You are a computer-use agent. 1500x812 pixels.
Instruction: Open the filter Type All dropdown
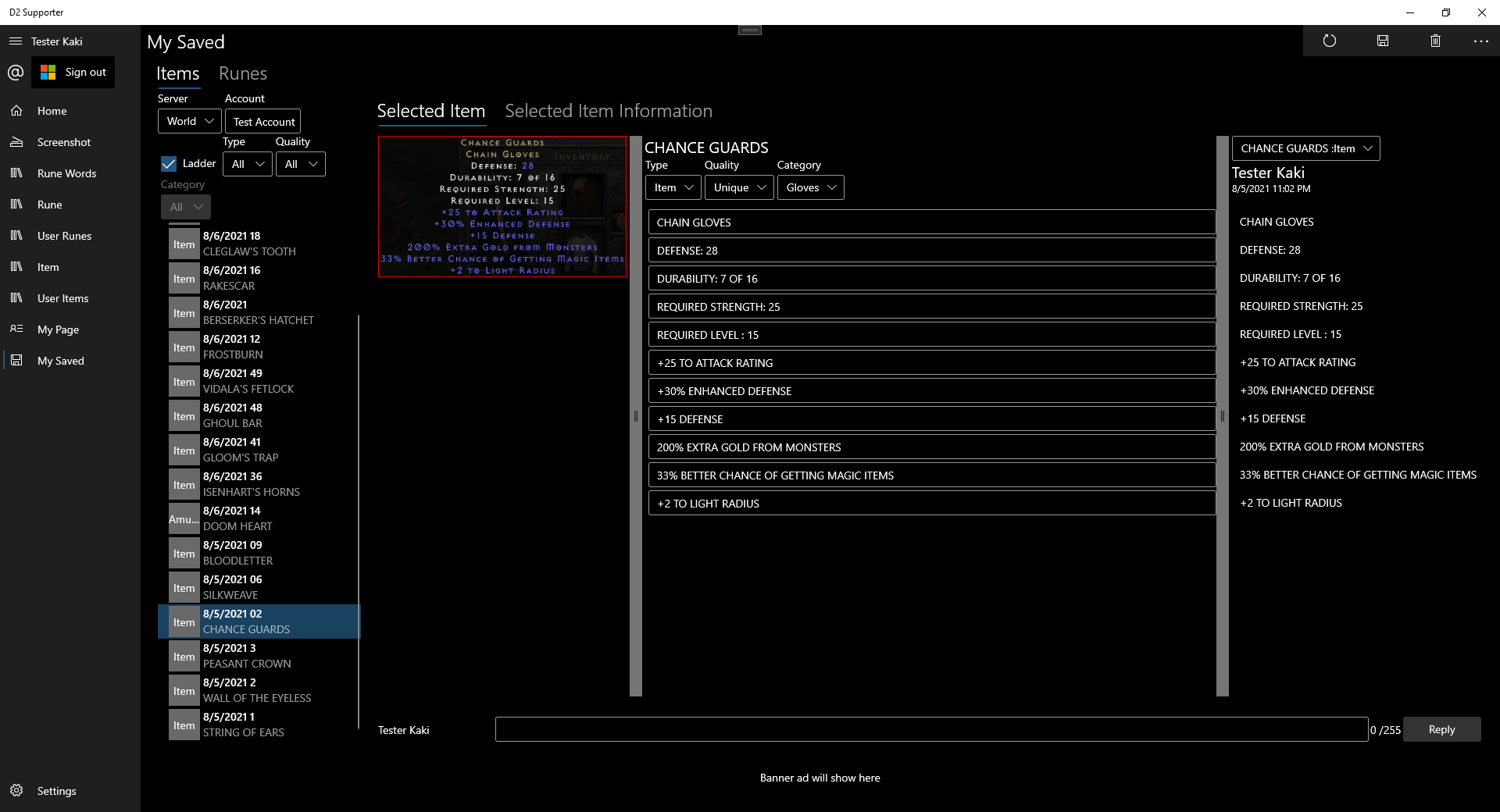248,164
